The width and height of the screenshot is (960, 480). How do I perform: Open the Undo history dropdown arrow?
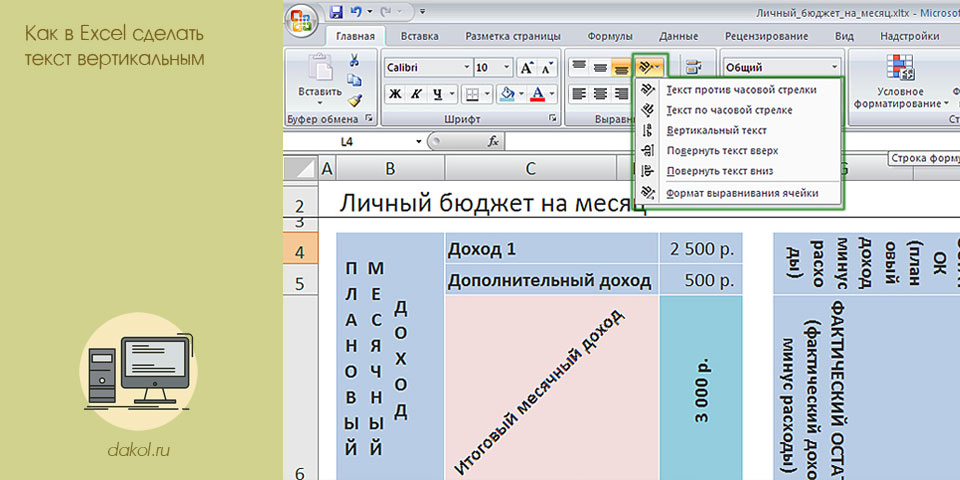(370, 12)
